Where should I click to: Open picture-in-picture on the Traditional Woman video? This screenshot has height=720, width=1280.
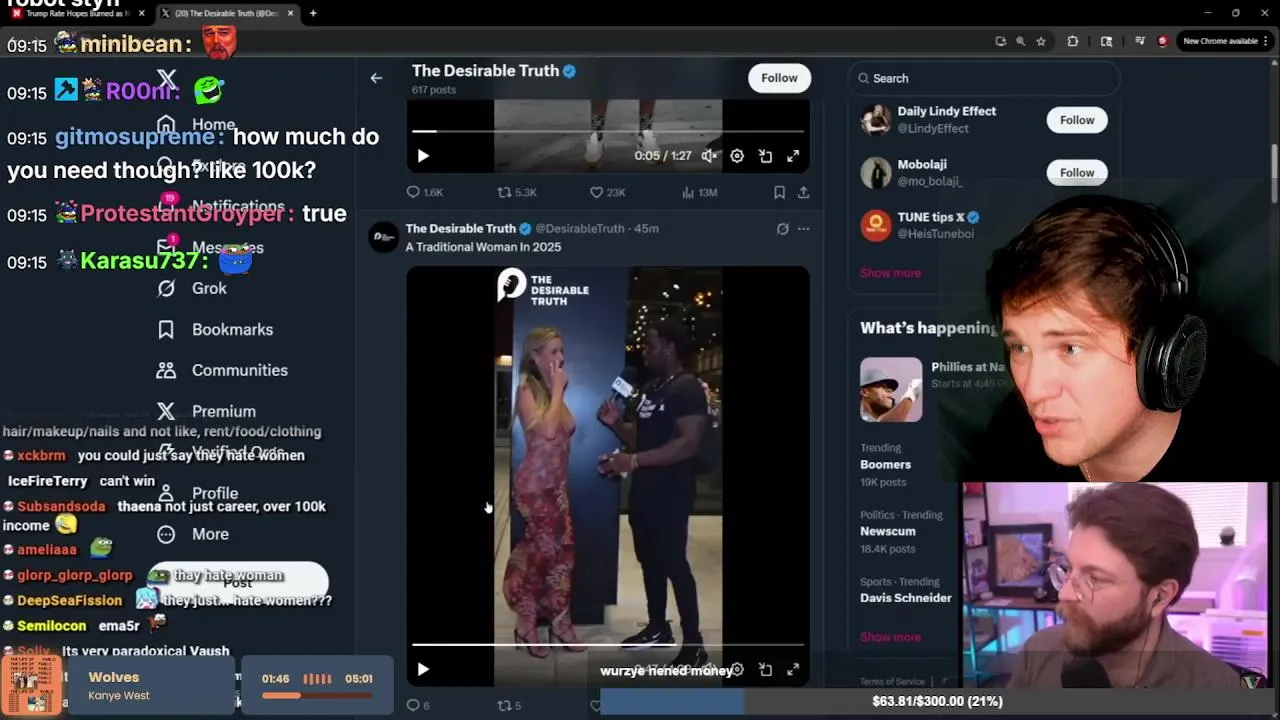click(765, 669)
